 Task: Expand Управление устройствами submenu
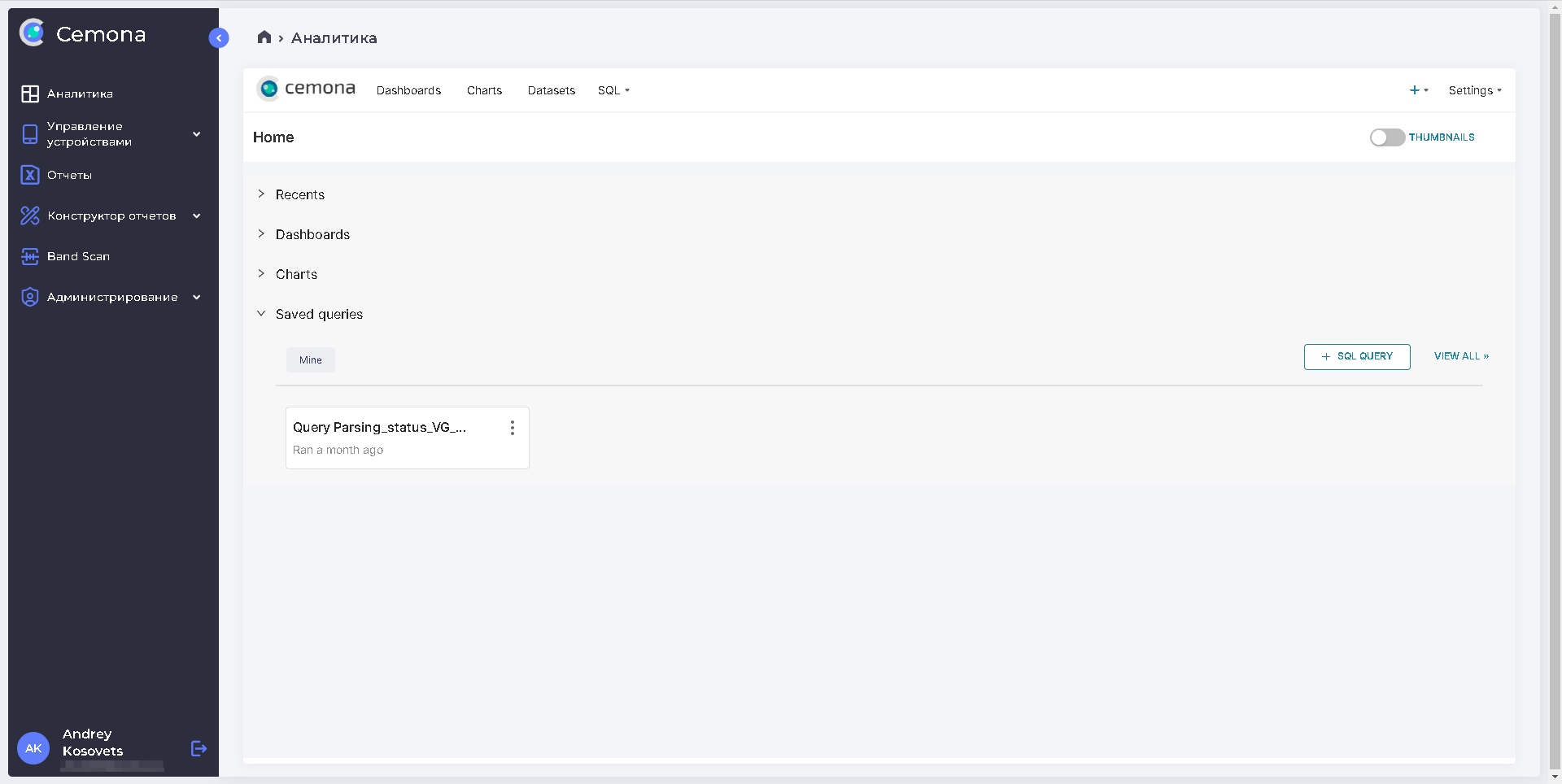[196, 134]
